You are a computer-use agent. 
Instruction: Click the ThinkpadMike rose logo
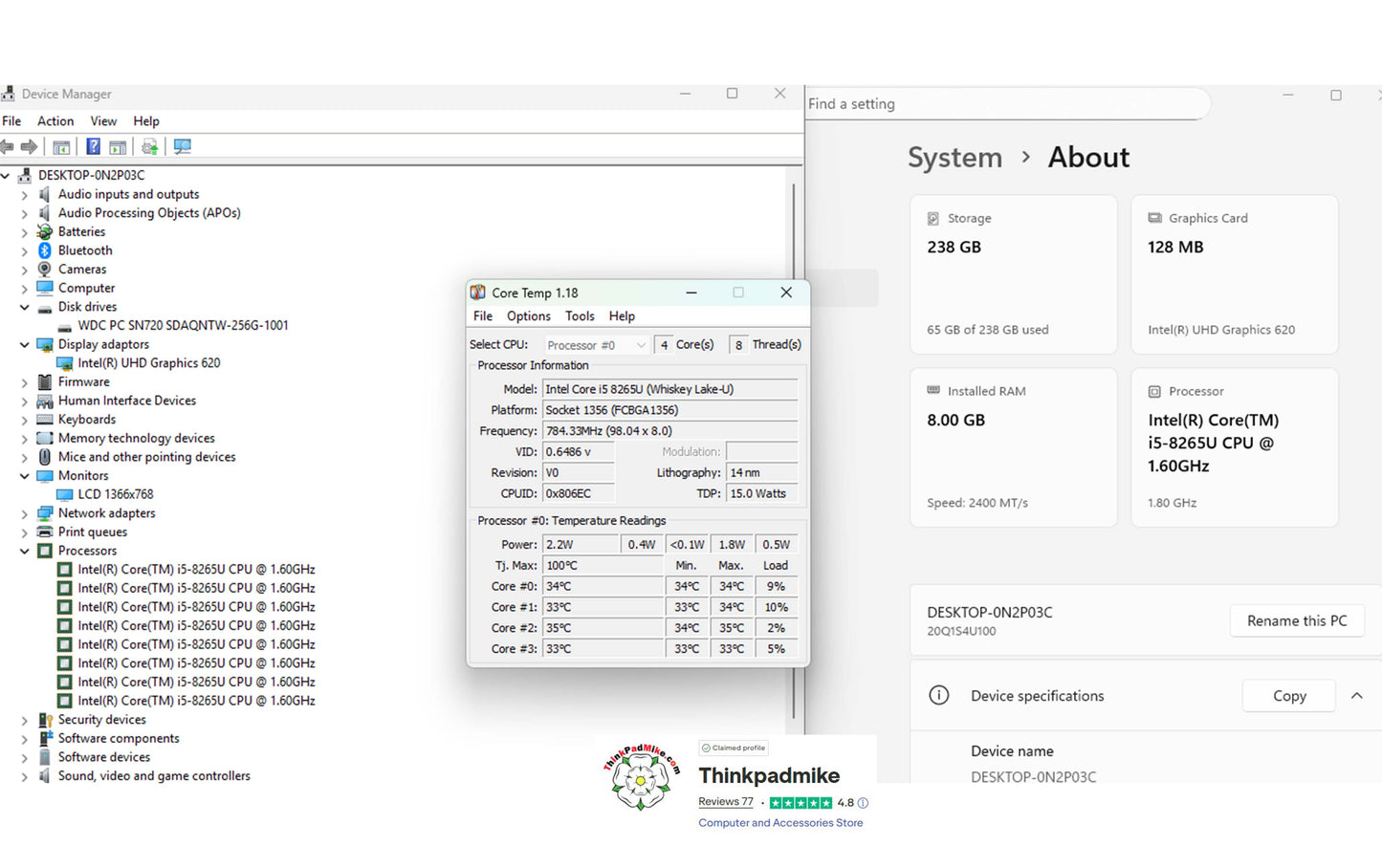[x=642, y=778]
